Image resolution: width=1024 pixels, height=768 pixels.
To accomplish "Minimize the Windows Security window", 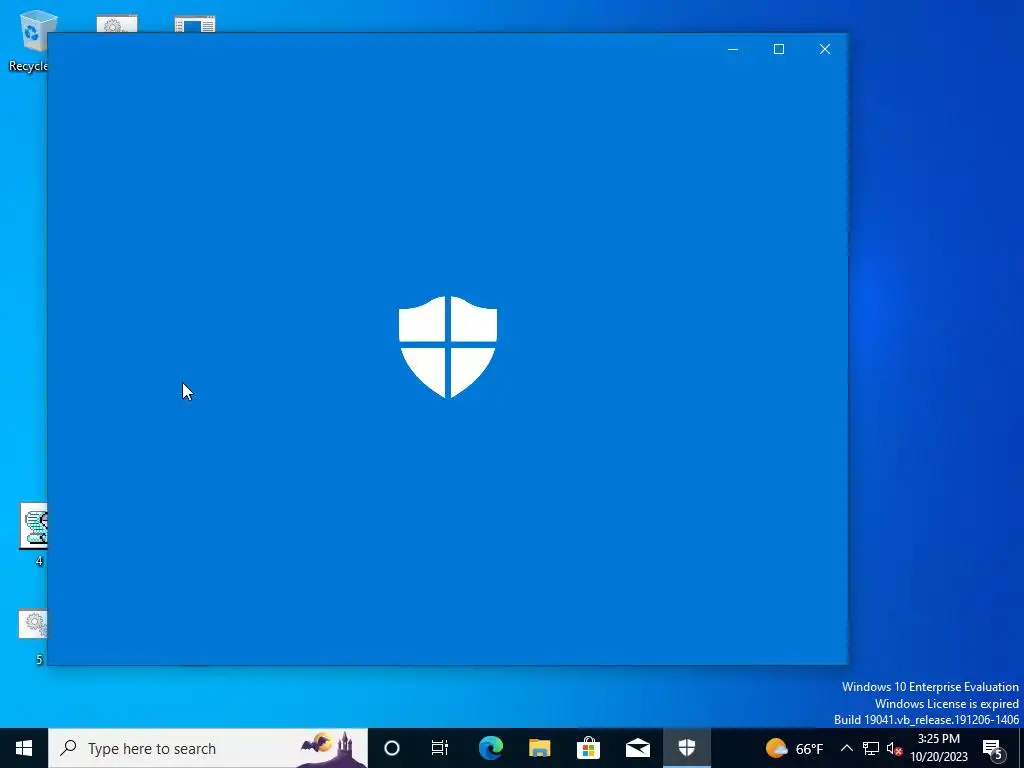I will [733, 49].
